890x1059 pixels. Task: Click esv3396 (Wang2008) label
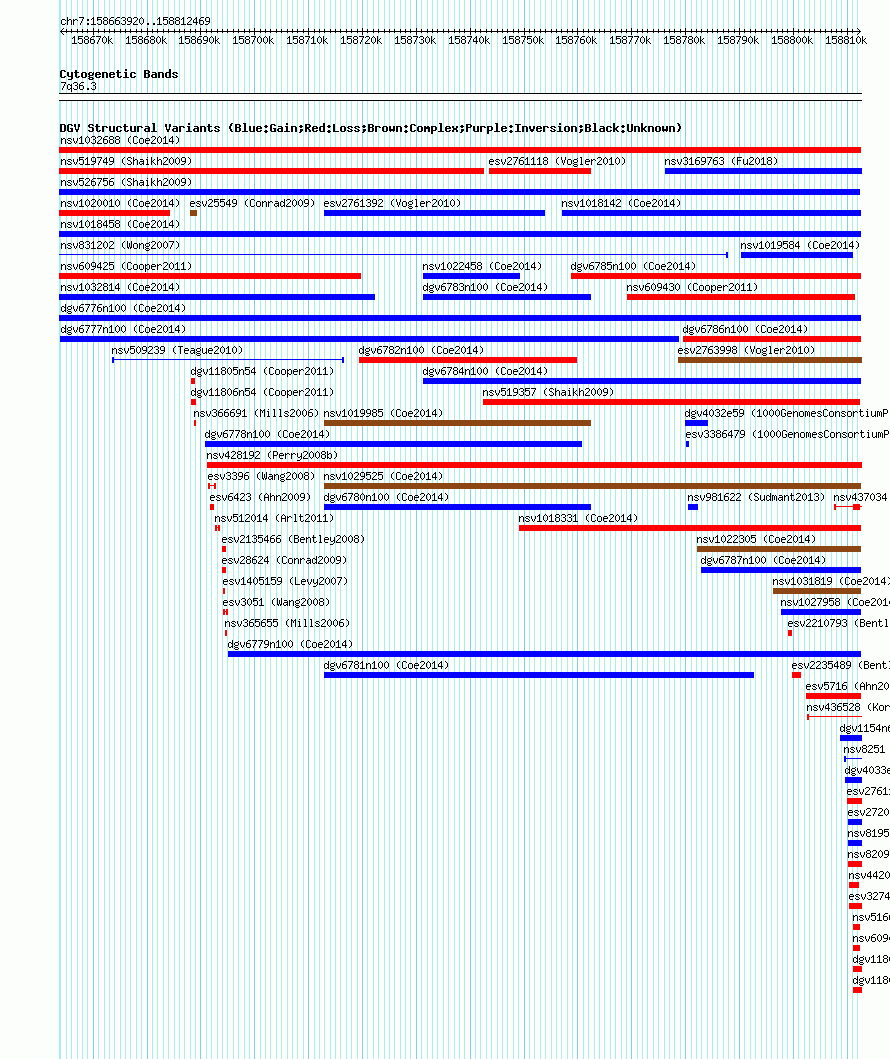[x=261, y=476]
